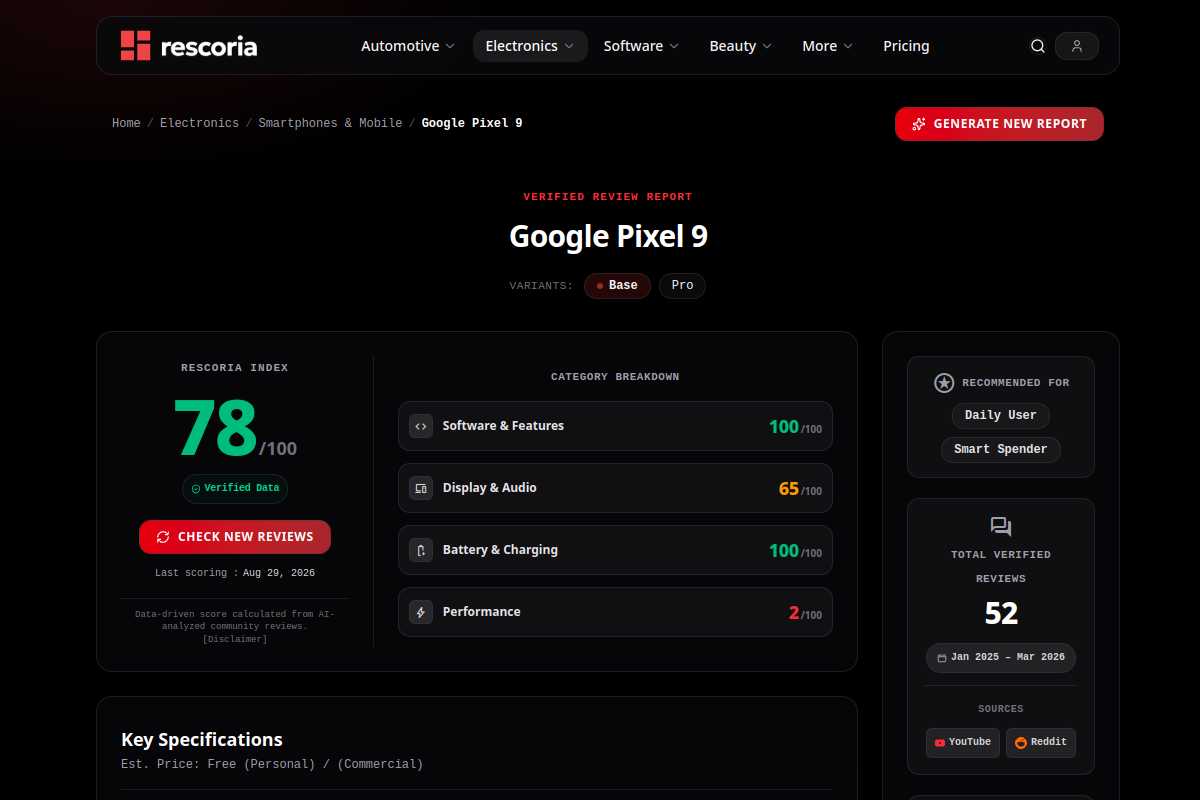Go to Home breadcrumb
Viewport: 1200px width, 800px height.
(126, 123)
